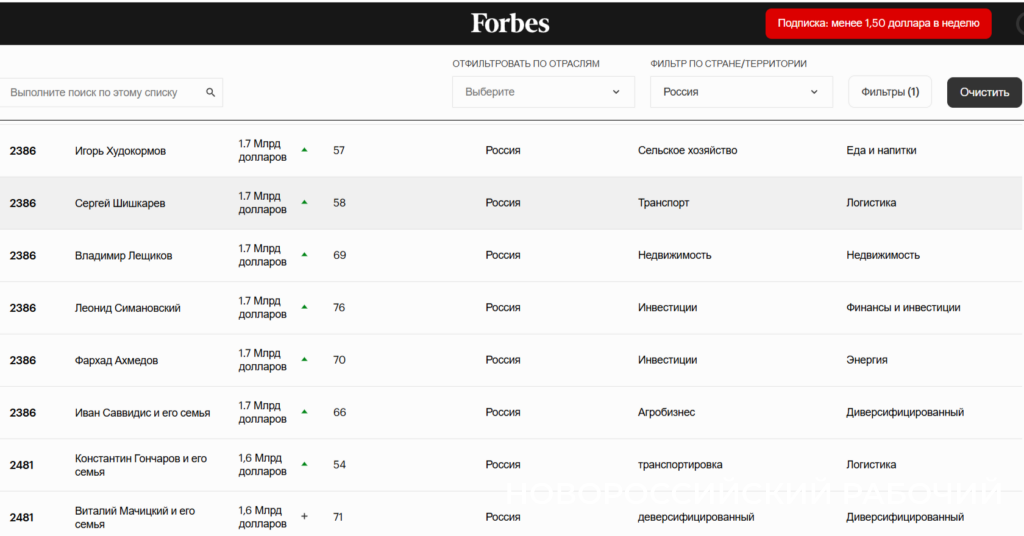Open Леонид Симановский profile
Viewport: 1024px width, 536px height.
(x=127, y=308)
